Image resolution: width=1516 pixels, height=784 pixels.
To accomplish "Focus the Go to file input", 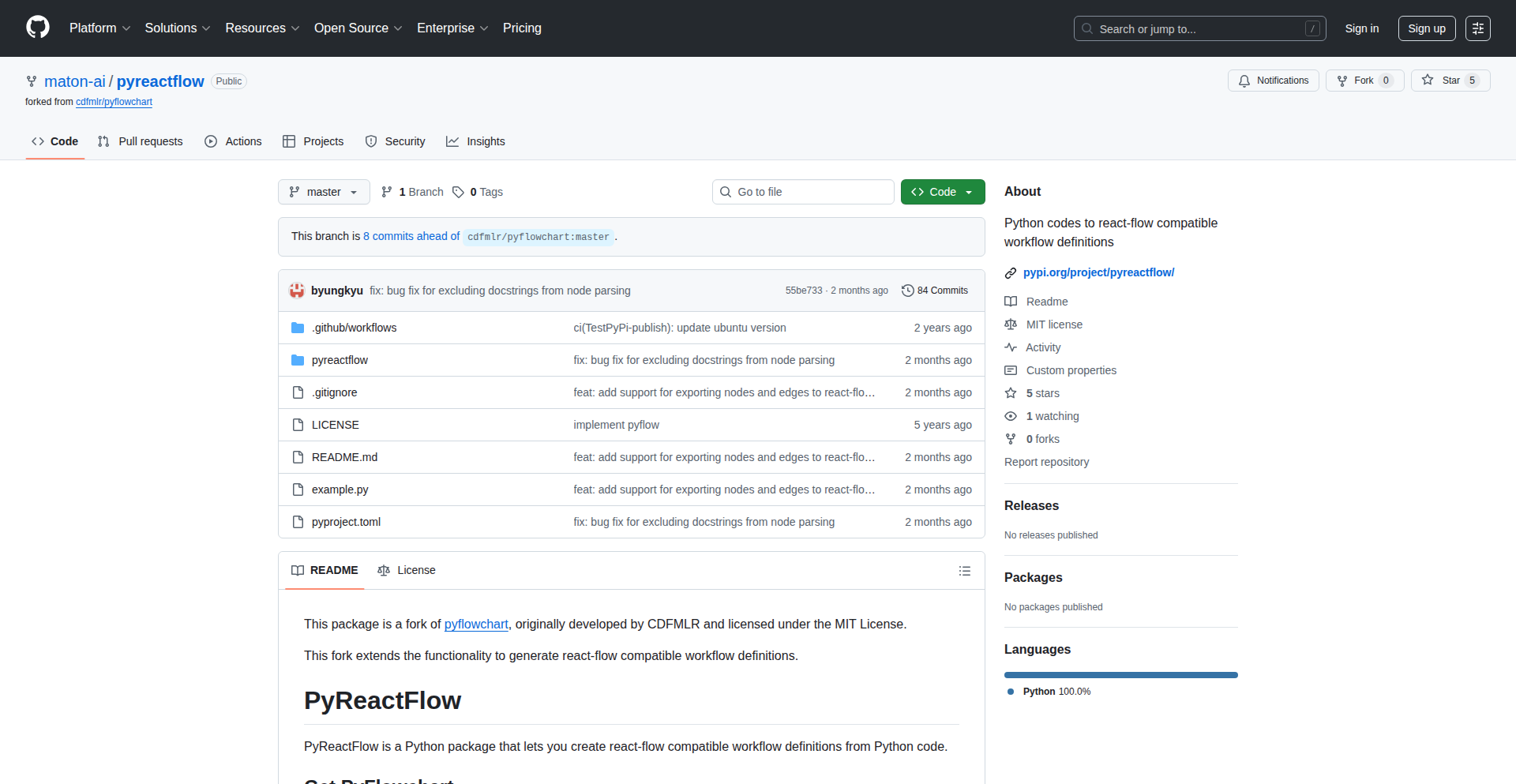I will click(803, 192).
